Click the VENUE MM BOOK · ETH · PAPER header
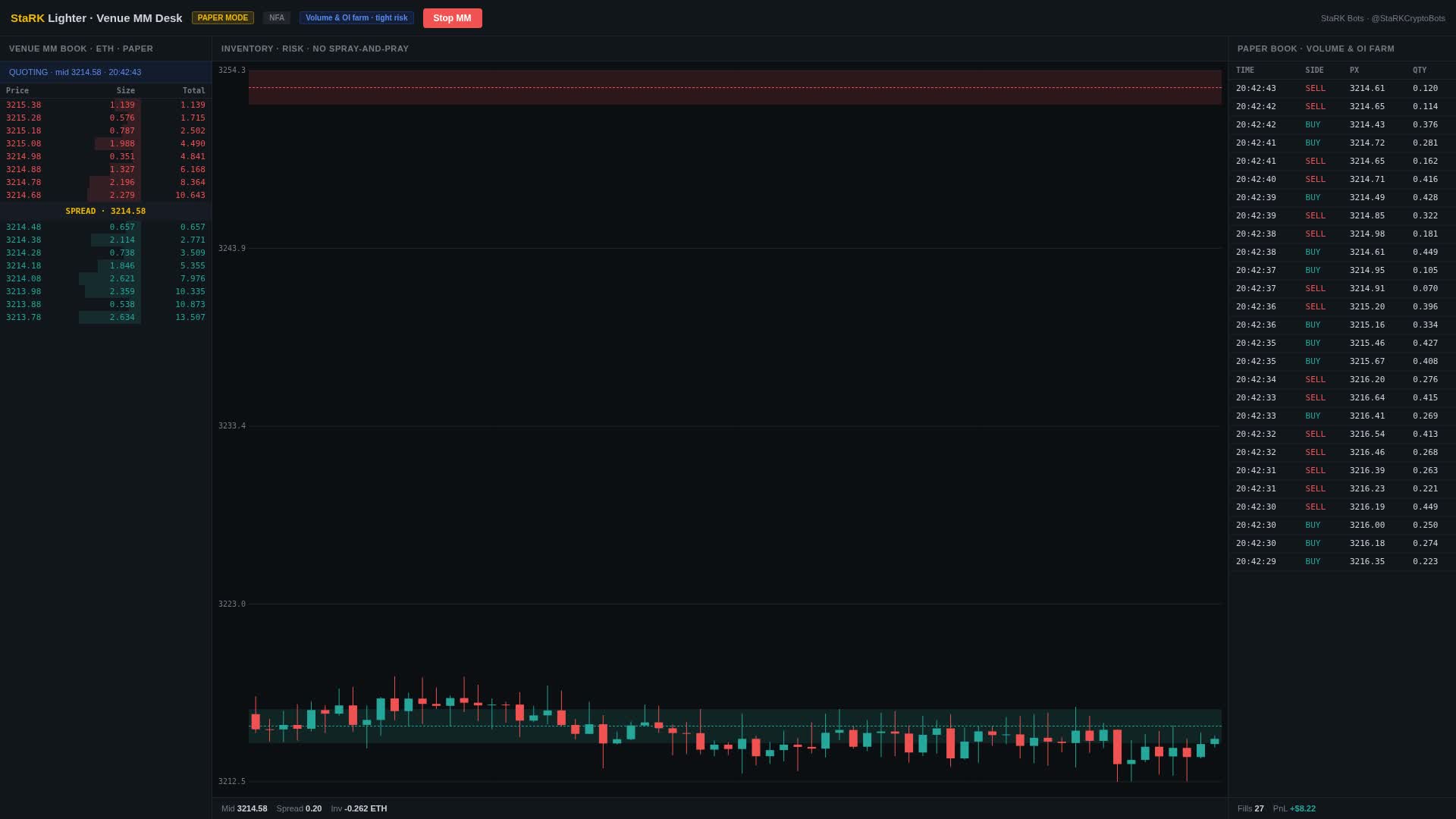Screen dimensions: 1456x819 (81, 49)
